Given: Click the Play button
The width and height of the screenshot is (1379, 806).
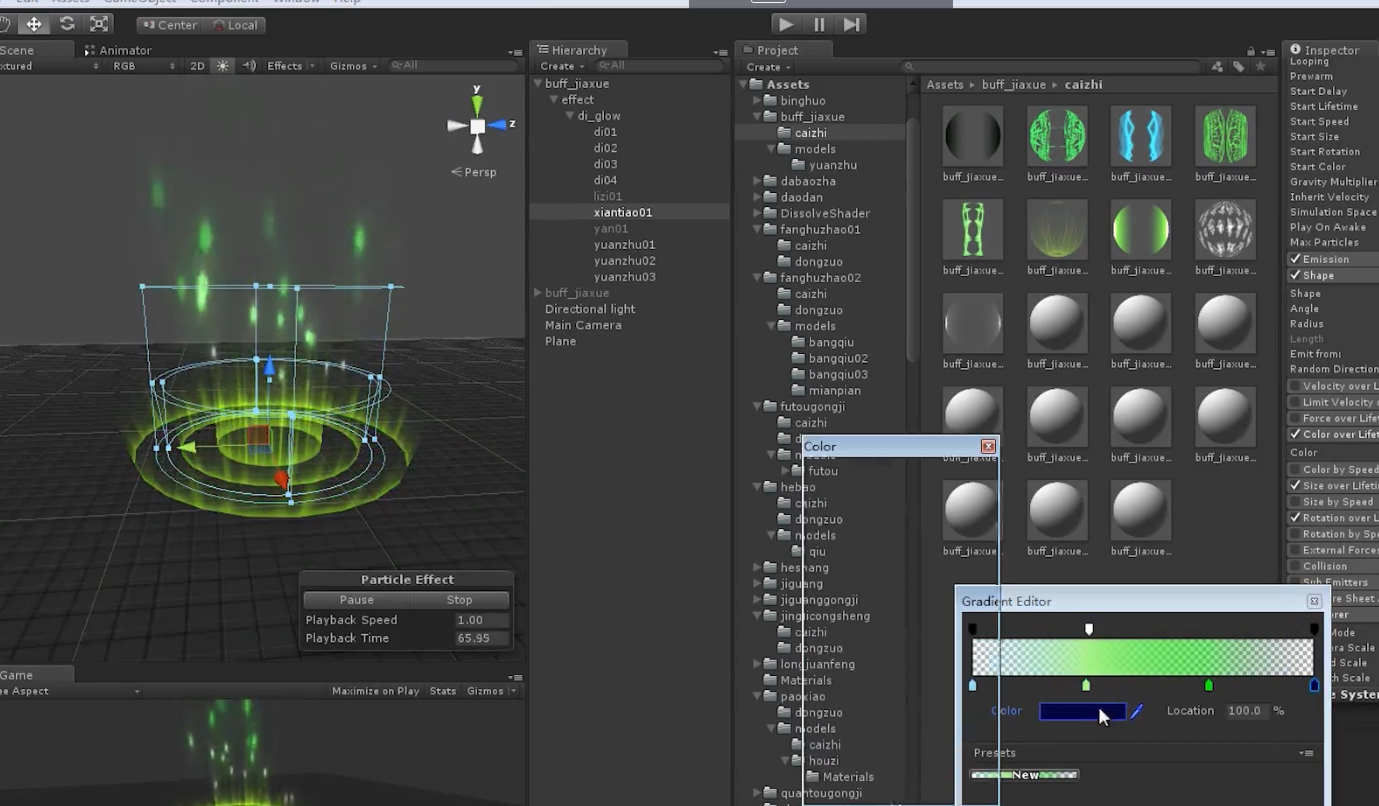Looking at the screenshot, I should click(787, 24).
